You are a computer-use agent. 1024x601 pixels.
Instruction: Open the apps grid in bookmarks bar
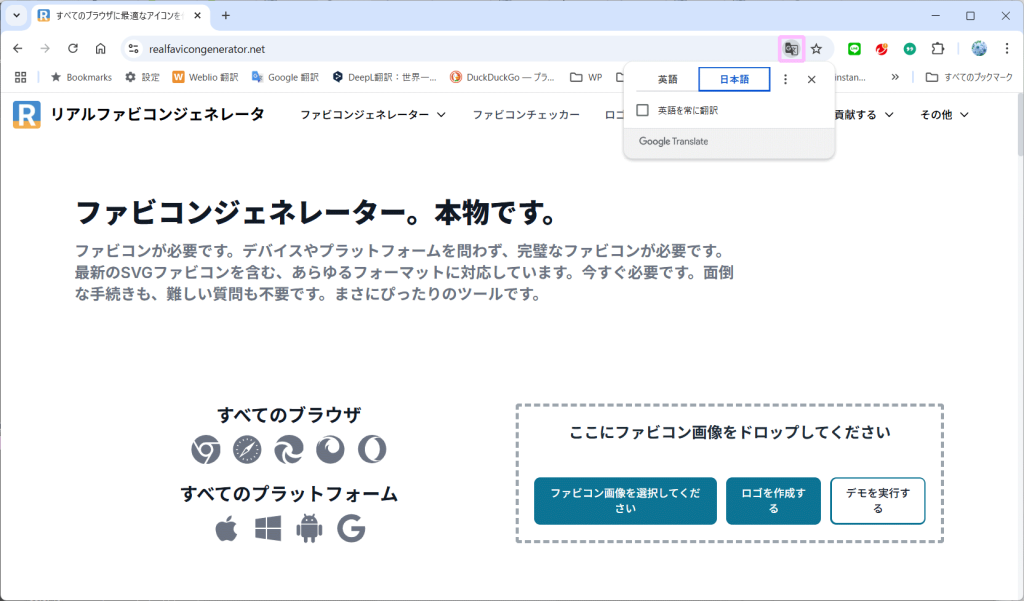[20, 77]
